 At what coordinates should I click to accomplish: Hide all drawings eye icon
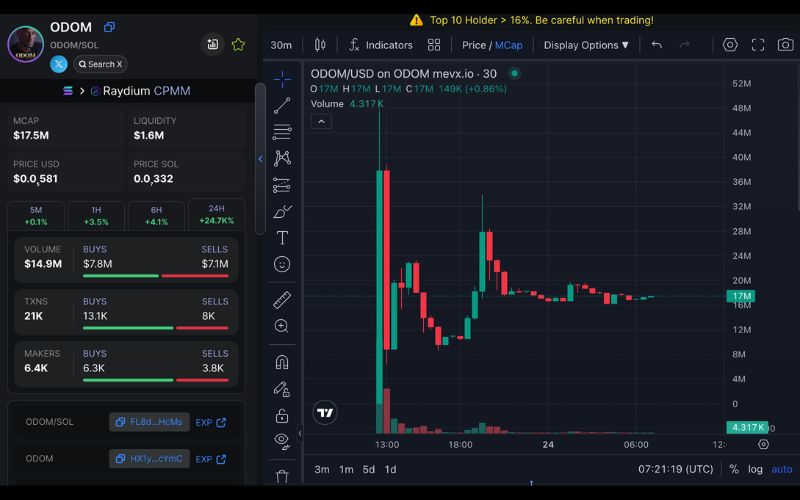[282, 441]
